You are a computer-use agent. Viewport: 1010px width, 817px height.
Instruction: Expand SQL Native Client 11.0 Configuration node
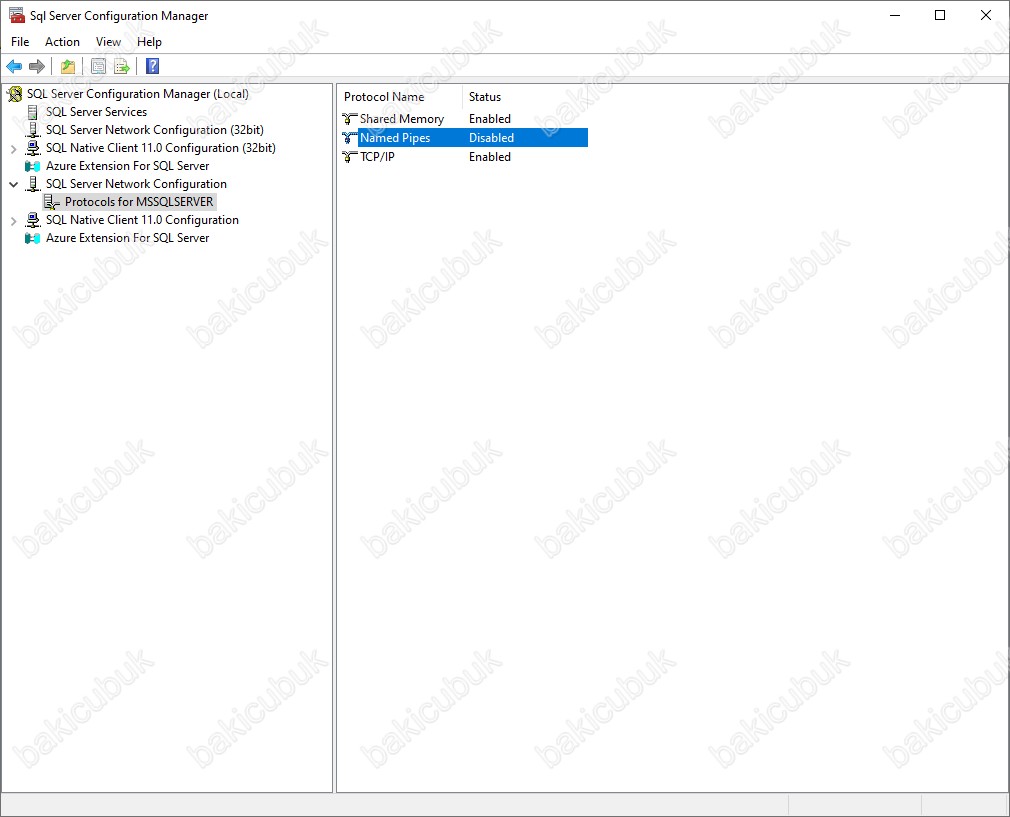click(14, 221)
